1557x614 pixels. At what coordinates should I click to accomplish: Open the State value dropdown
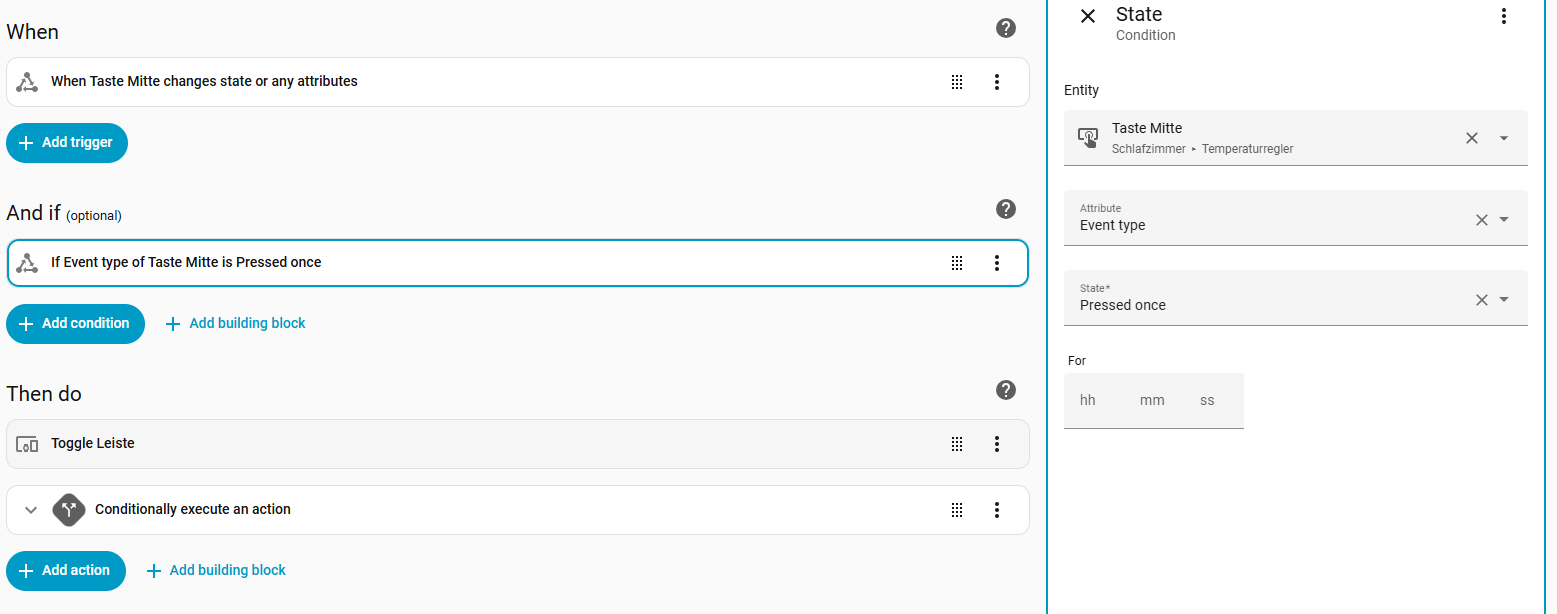click(1503, 299)
